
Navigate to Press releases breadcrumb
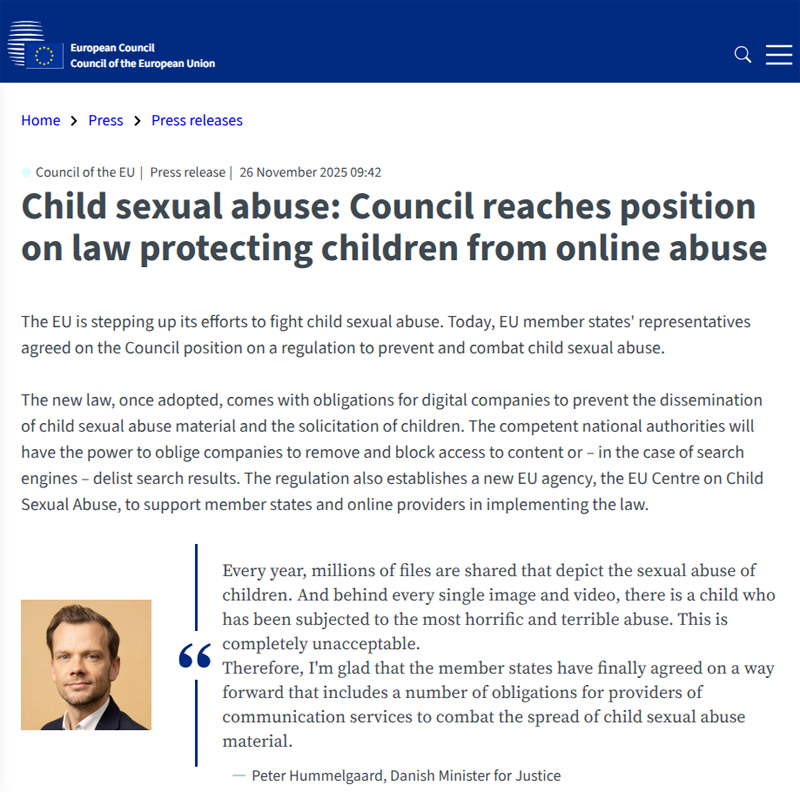point(197,120)
